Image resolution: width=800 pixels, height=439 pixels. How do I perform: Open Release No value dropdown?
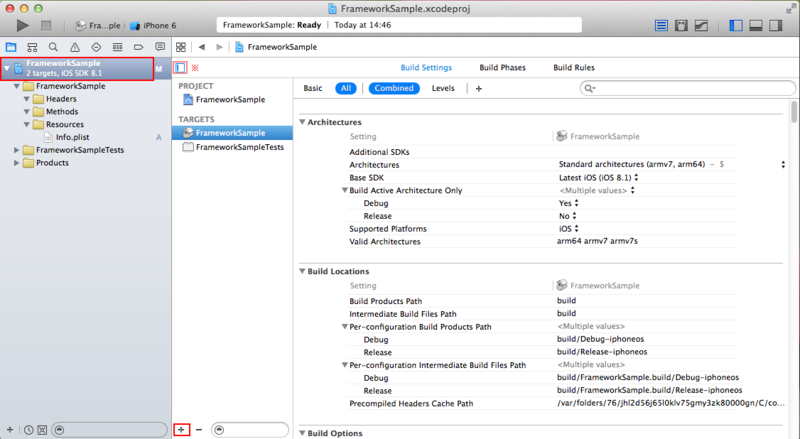[x=574, y=215]
